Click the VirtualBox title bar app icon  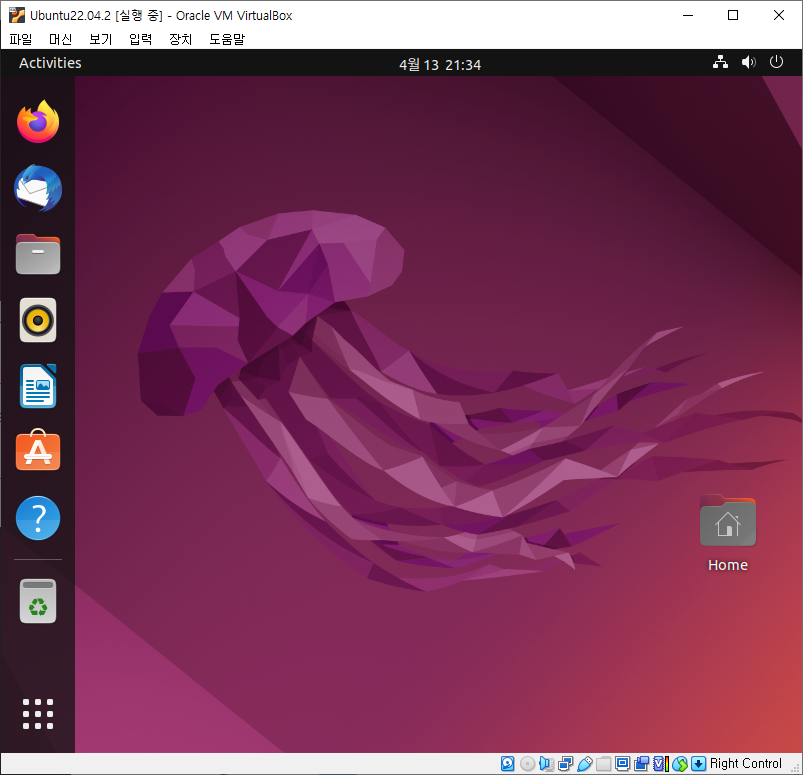(17, 15)
